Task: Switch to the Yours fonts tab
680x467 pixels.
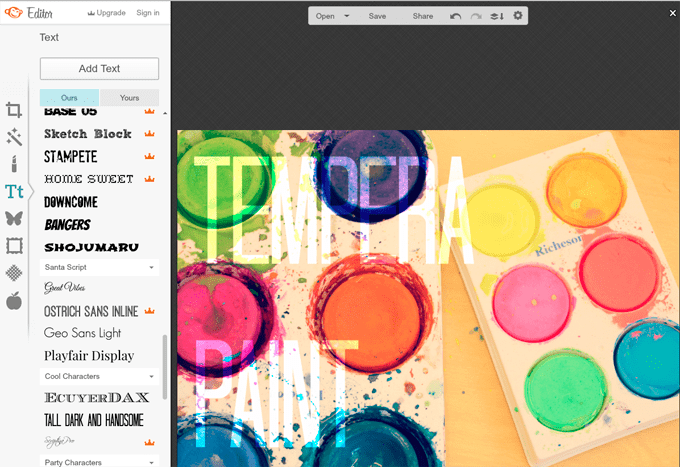Action: 129,98
